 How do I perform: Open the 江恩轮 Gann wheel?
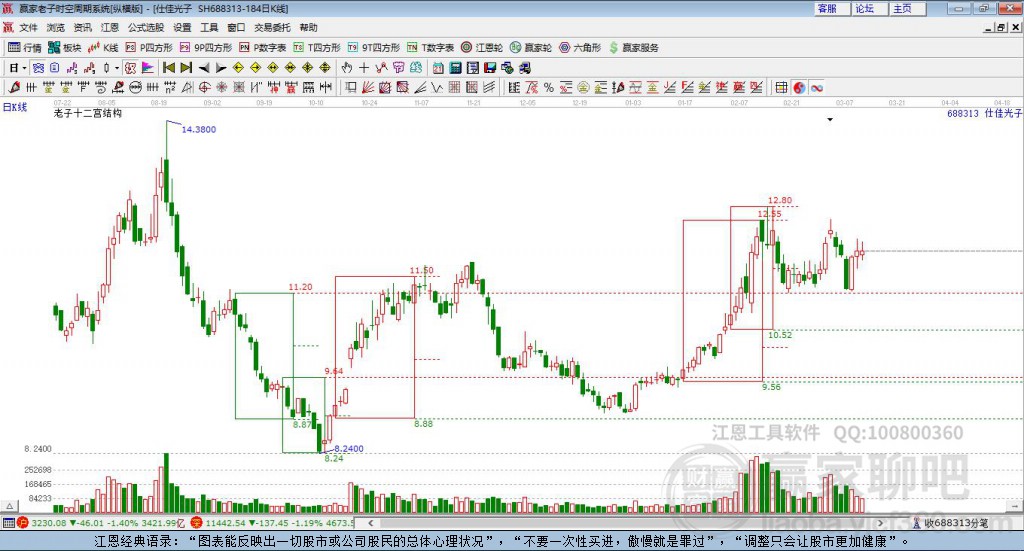[x=482, y=48]
